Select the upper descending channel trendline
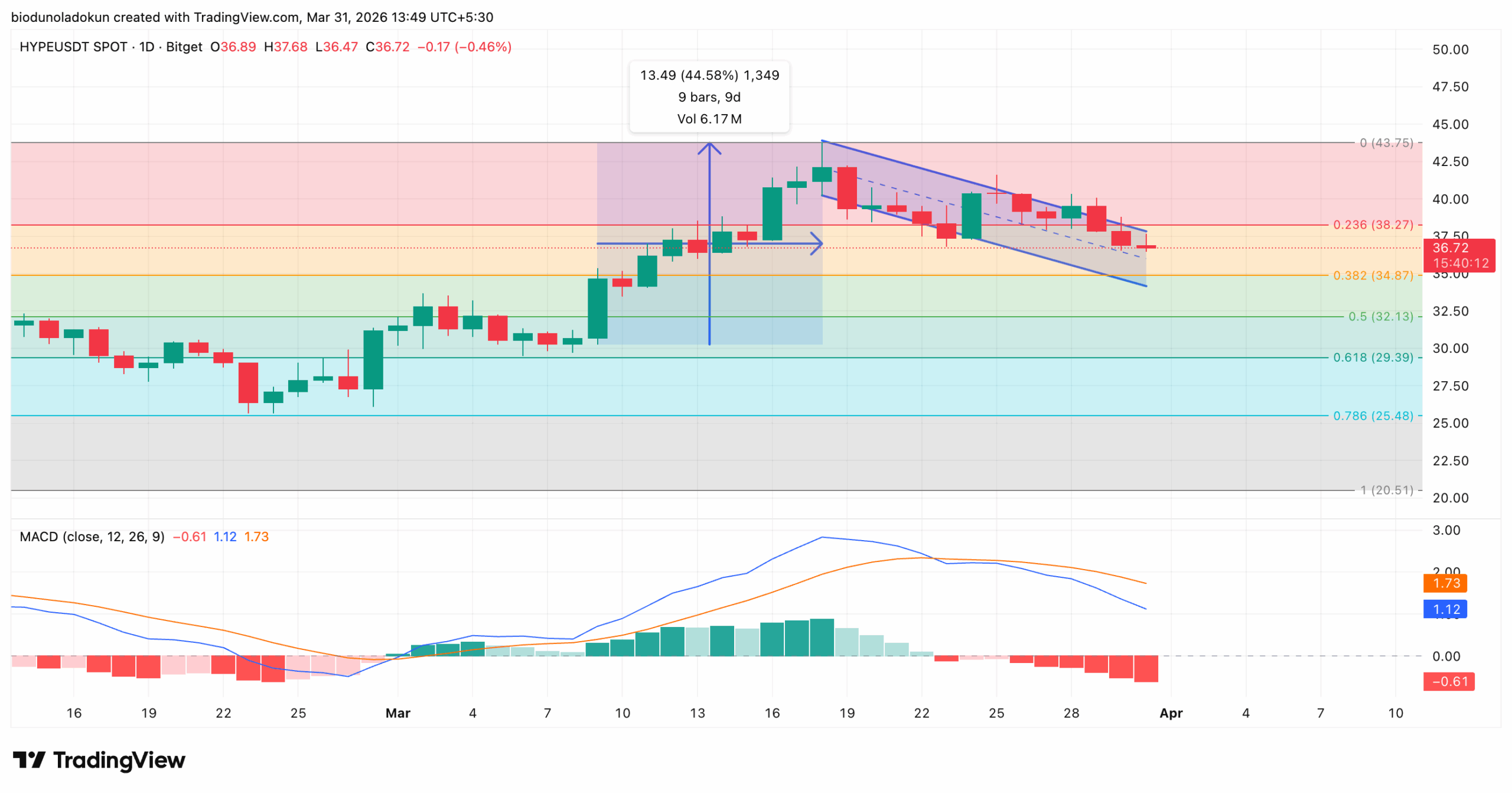1512x793 pixels. pyautogui.click(x=984, y=186)
